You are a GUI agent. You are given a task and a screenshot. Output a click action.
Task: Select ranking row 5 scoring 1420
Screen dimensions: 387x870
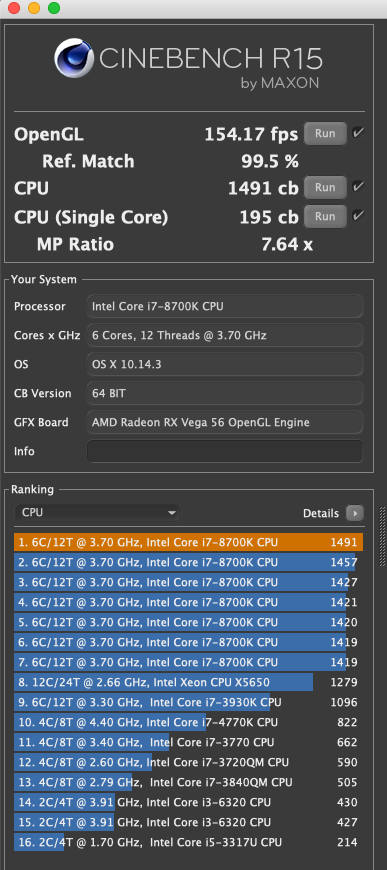(x=188, y=622)
